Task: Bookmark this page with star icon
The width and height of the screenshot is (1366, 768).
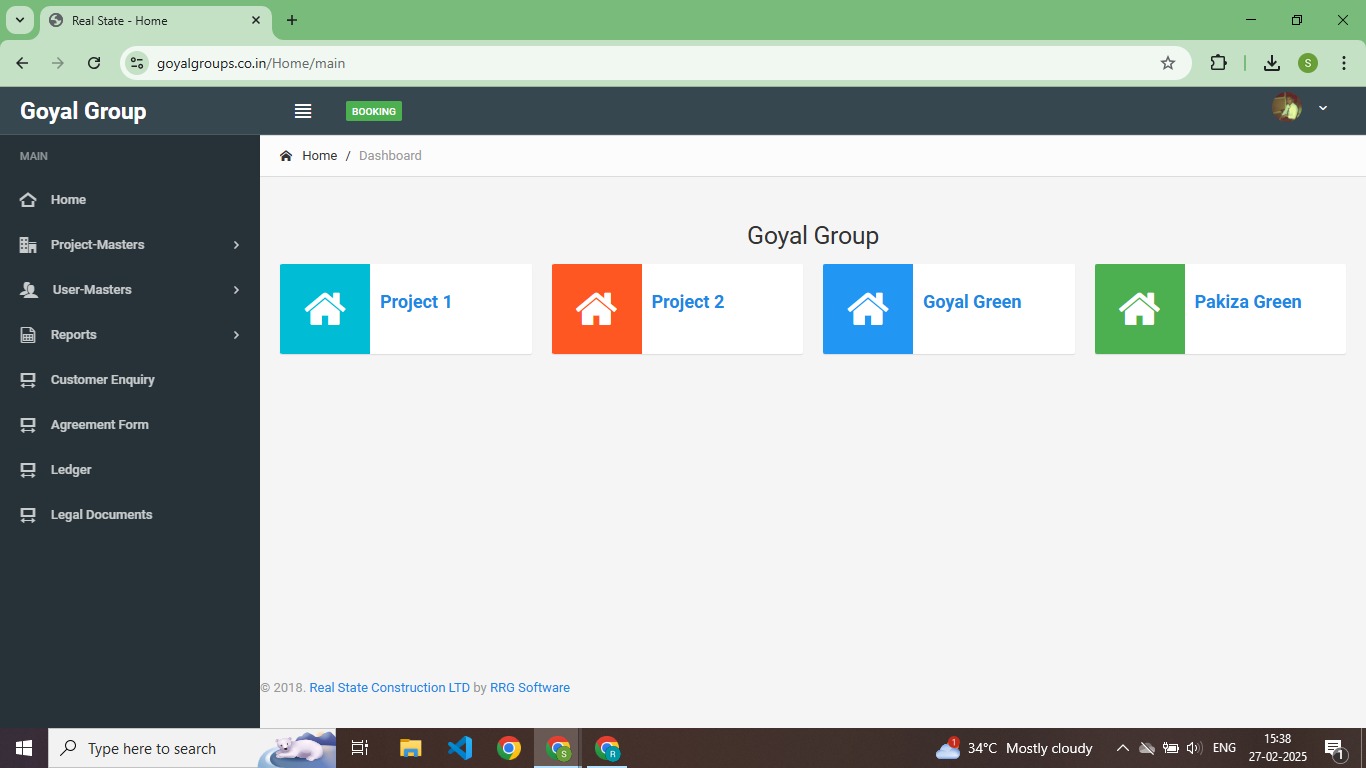Action: [x=1168, y=63]
